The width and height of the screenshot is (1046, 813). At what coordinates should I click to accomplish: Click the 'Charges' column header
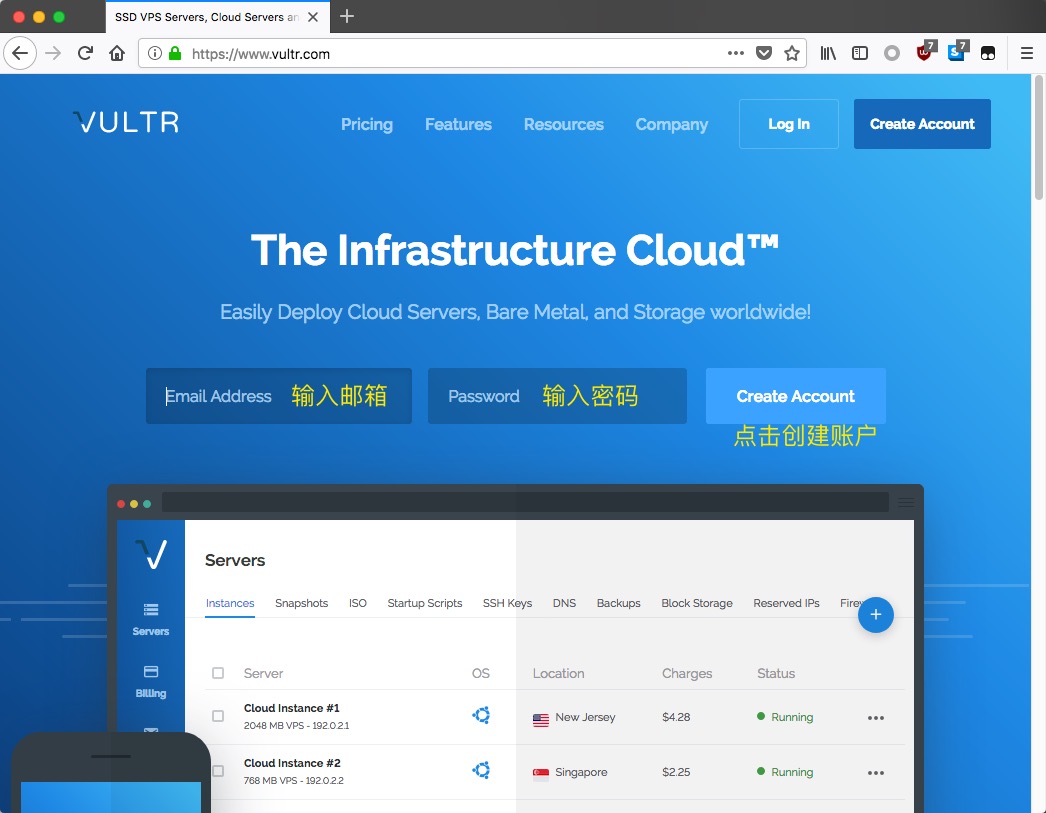686,674
